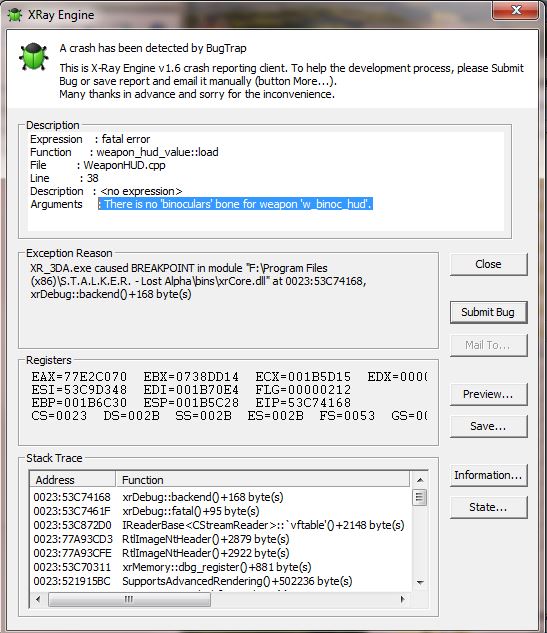Screen dimensions: 547x633
Task: Click the Close button
Action: pyautogui.click(x=488, y=264)
